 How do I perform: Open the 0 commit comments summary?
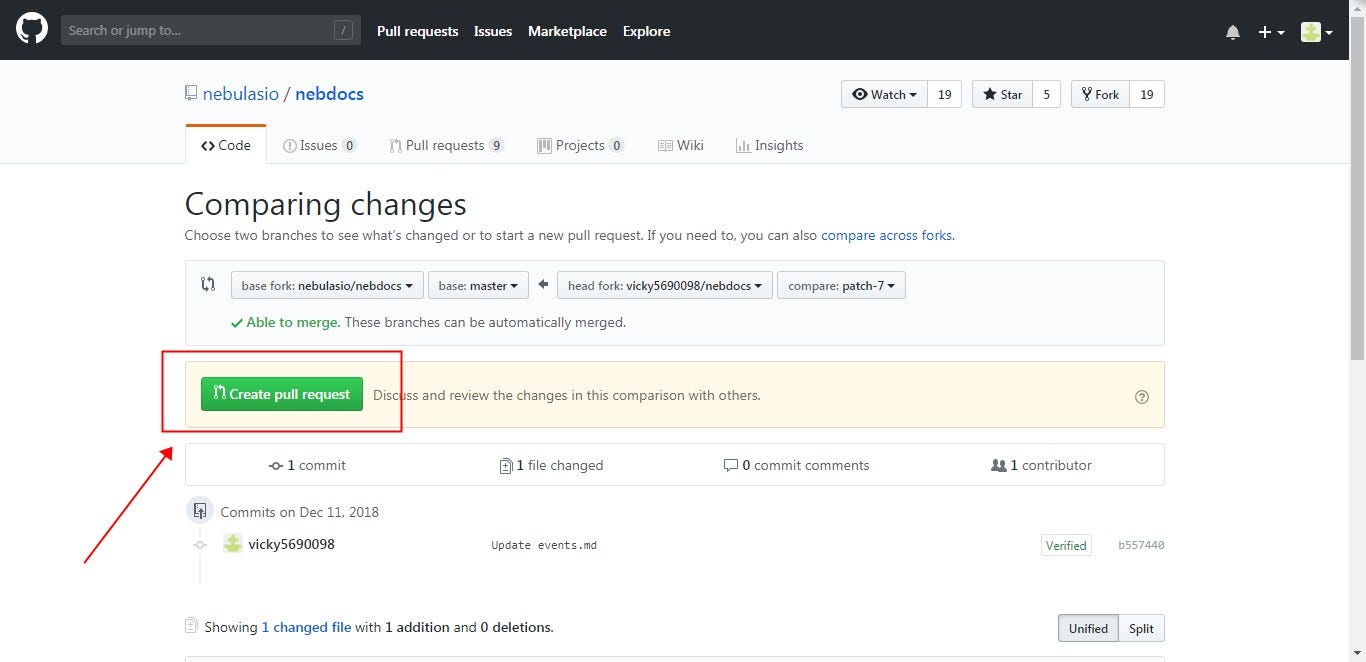[797, 465]
